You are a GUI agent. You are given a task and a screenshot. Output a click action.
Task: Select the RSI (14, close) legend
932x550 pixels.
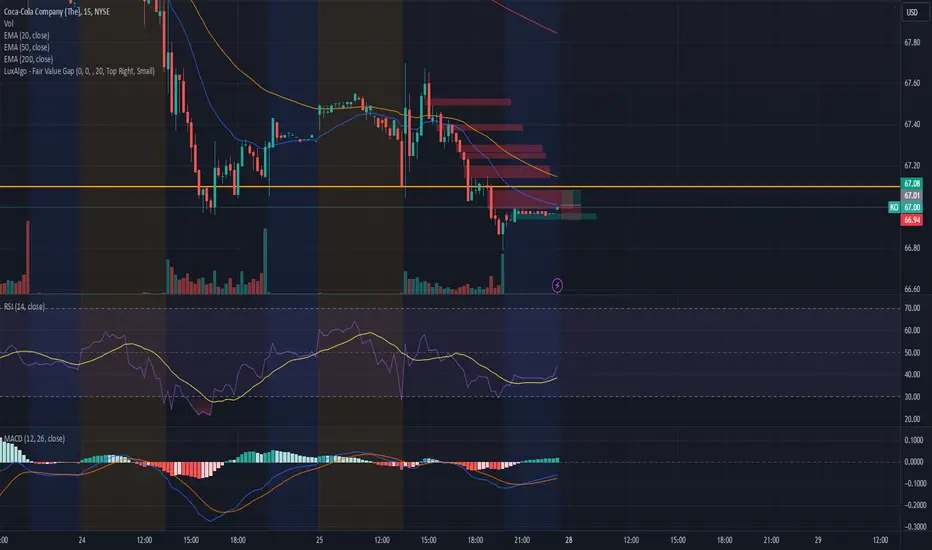[x=24, y=307]
